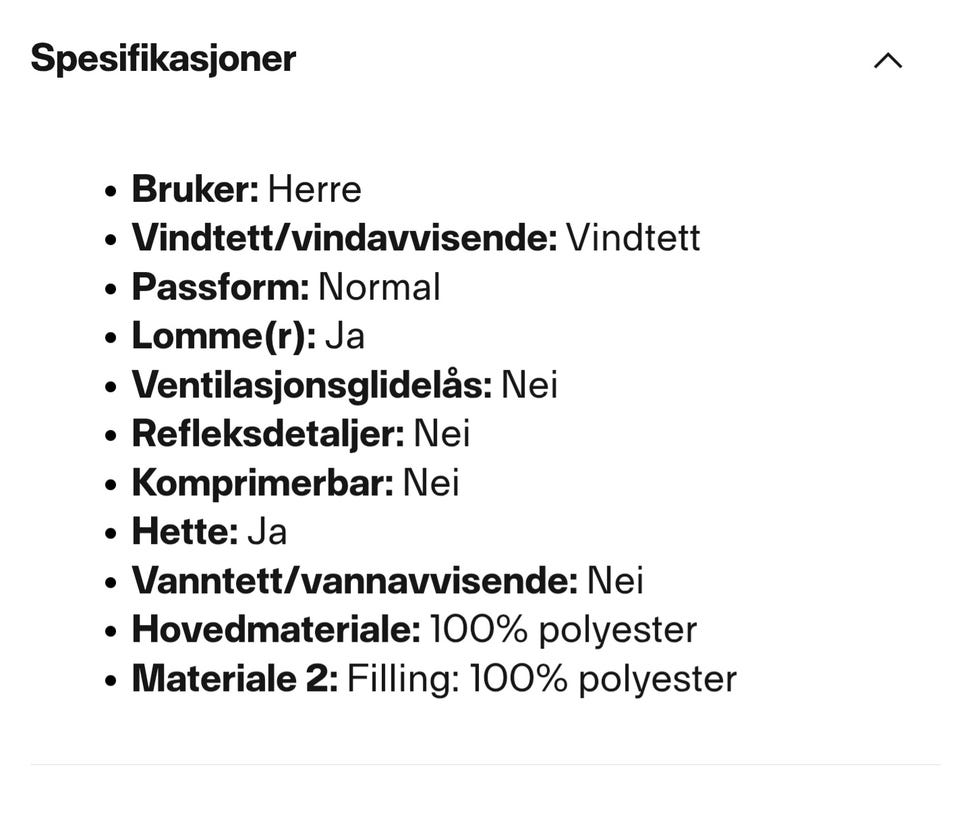Viewport: 960px width, 820px height.
Task: Click the bullet beside Hette
Action: click(108, 532)
